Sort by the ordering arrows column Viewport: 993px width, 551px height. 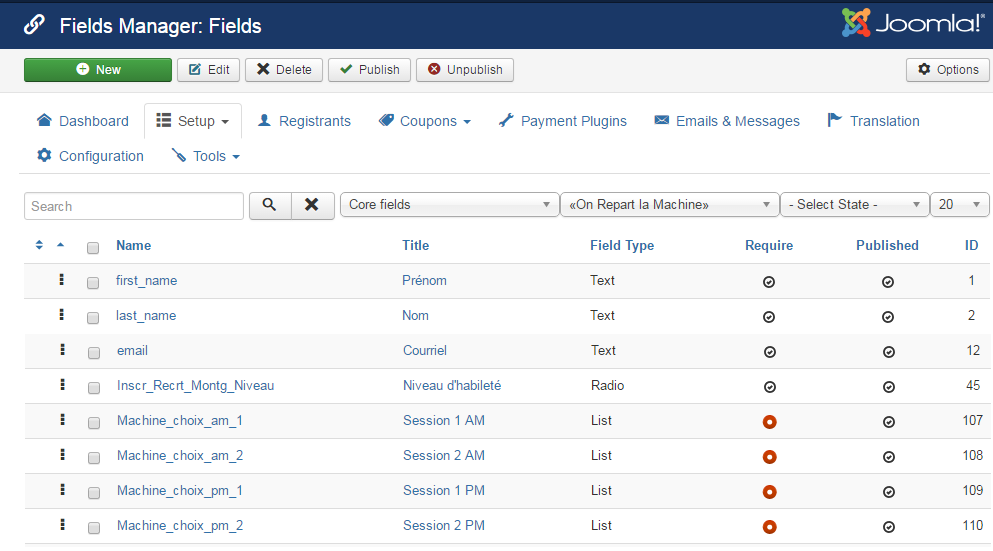[x=40, y=245]
